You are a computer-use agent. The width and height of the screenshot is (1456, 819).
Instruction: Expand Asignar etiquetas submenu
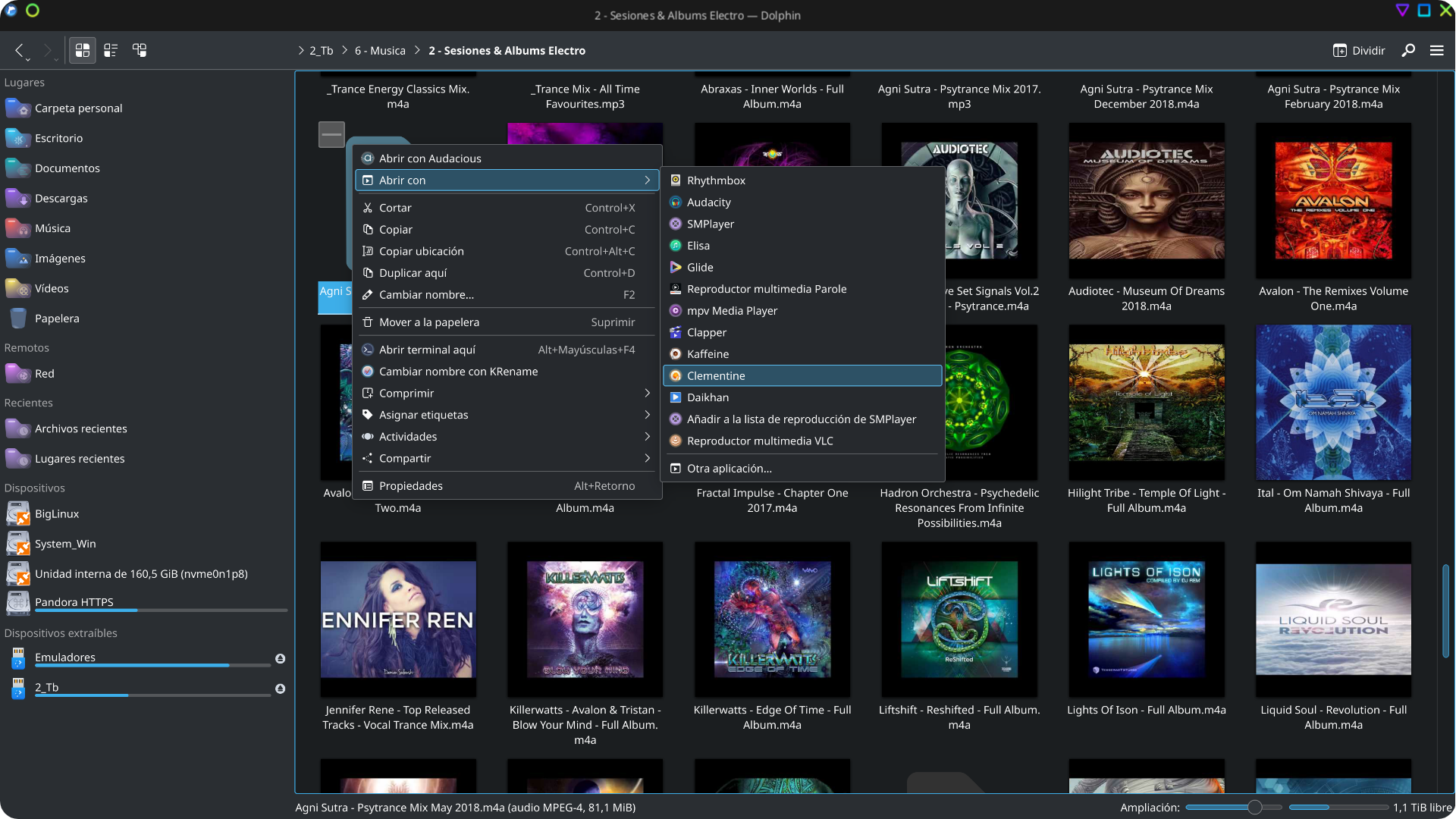[x=507, y=415]
